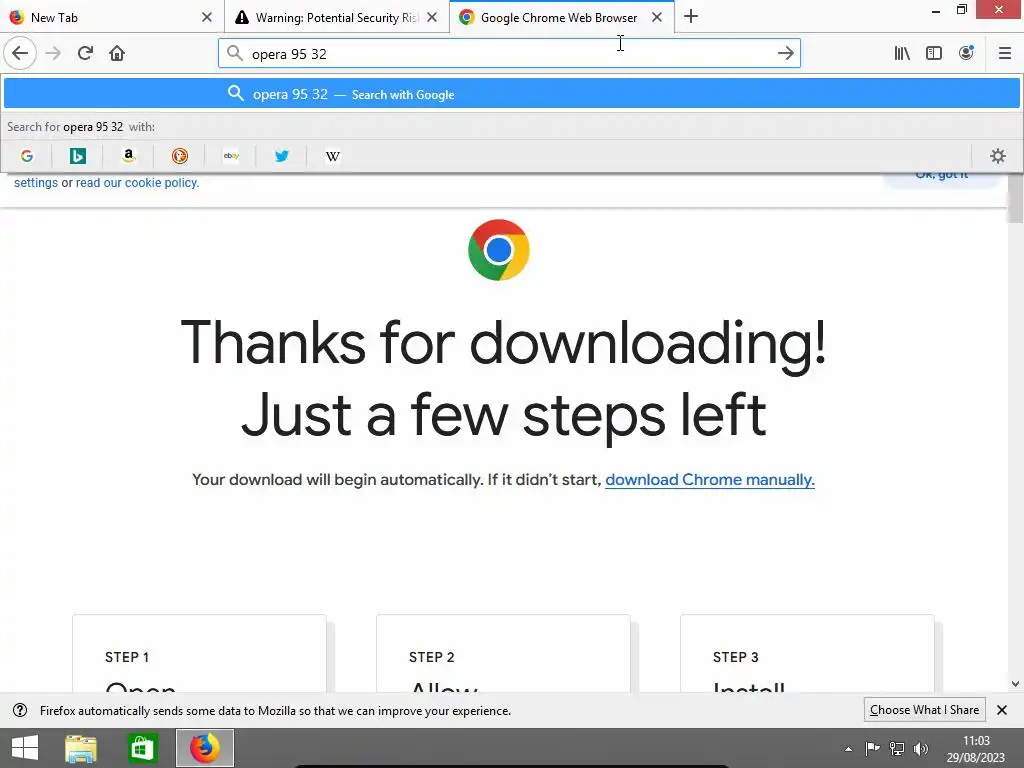Click Firefox icon in taskbar
Image resolution: width=1024 pixels, height=768 pixels.
pos(205,748)
